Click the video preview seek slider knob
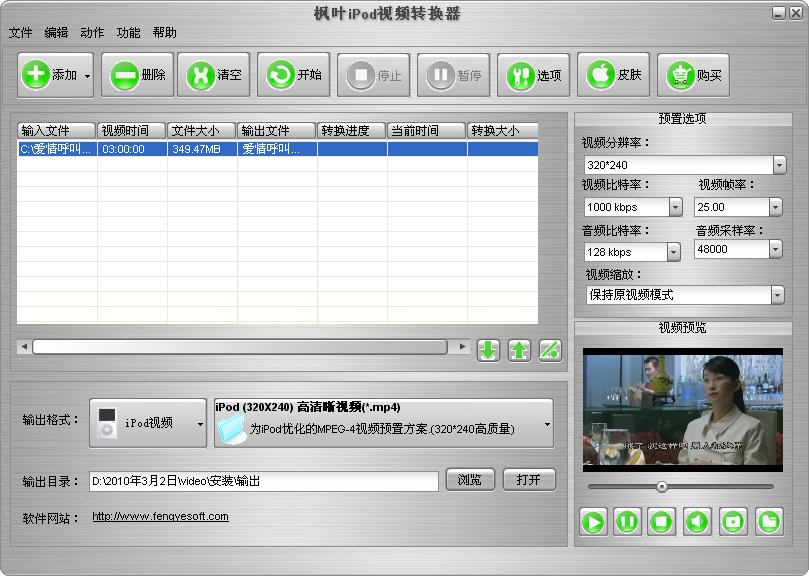The image size is (809, 576). 662,486
